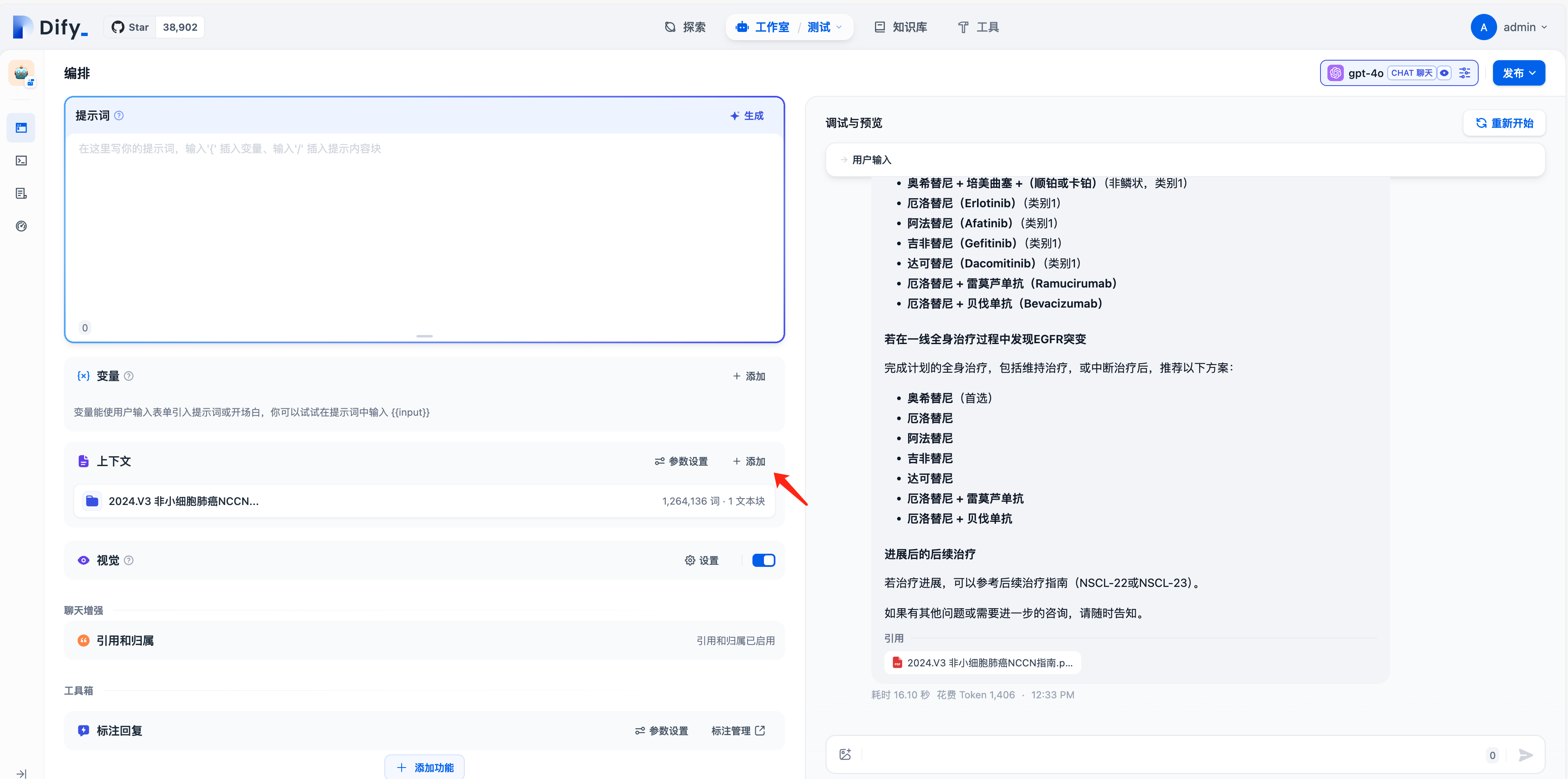Click the 引用和归属 orange quote icon
Image resolution: width=1568 pixels, height=779 pixels.
click(x=83, y=640)
